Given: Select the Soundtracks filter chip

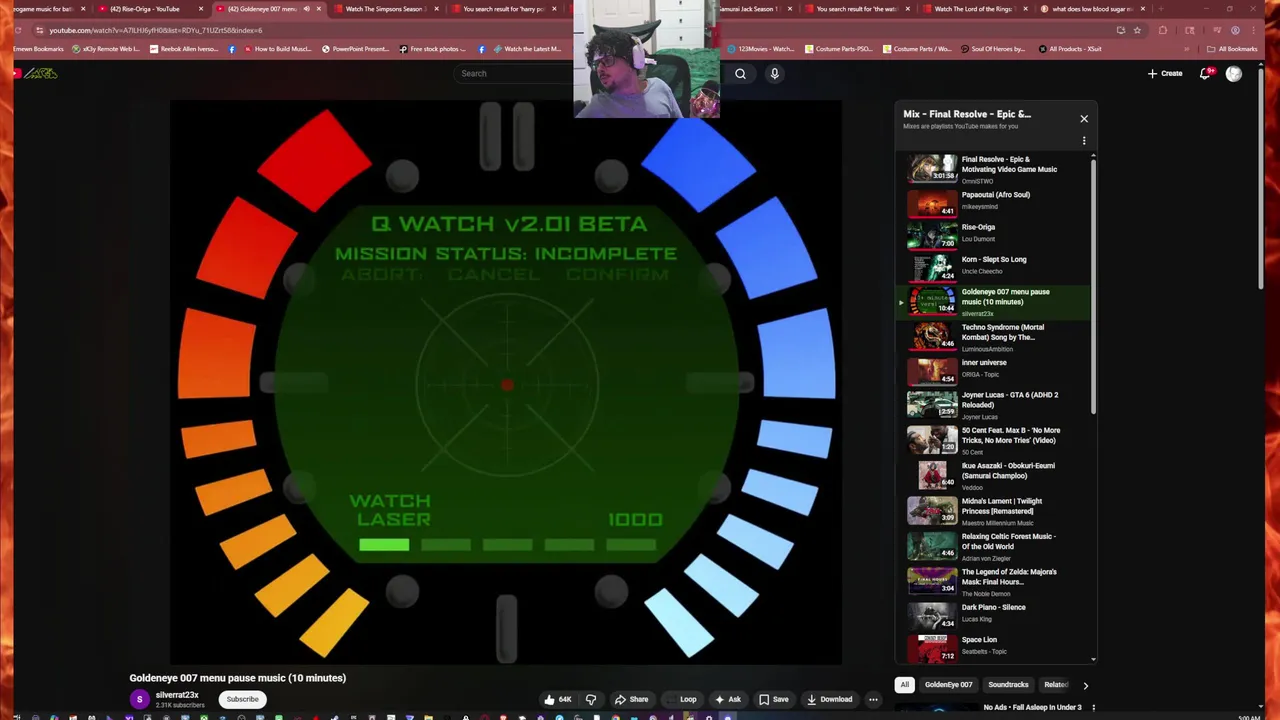Looking at the screenshot, I should (x=1008, y=685).
